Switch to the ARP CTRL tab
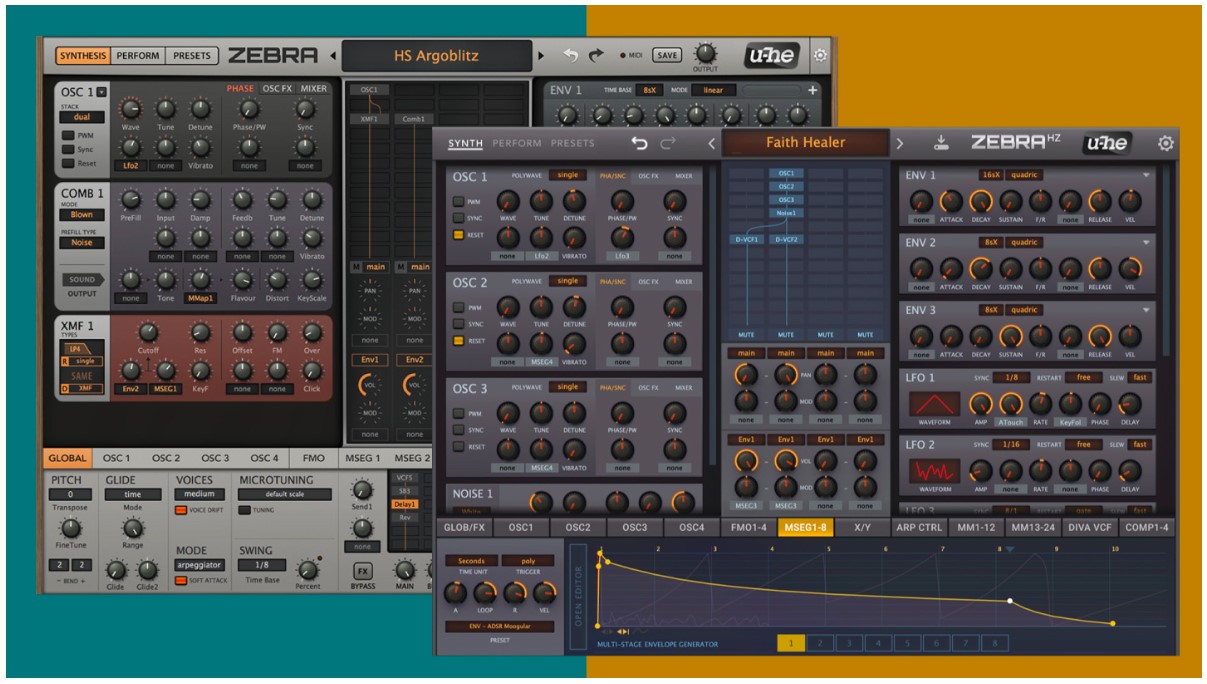 pyautogui.click(x=918, y=527)
